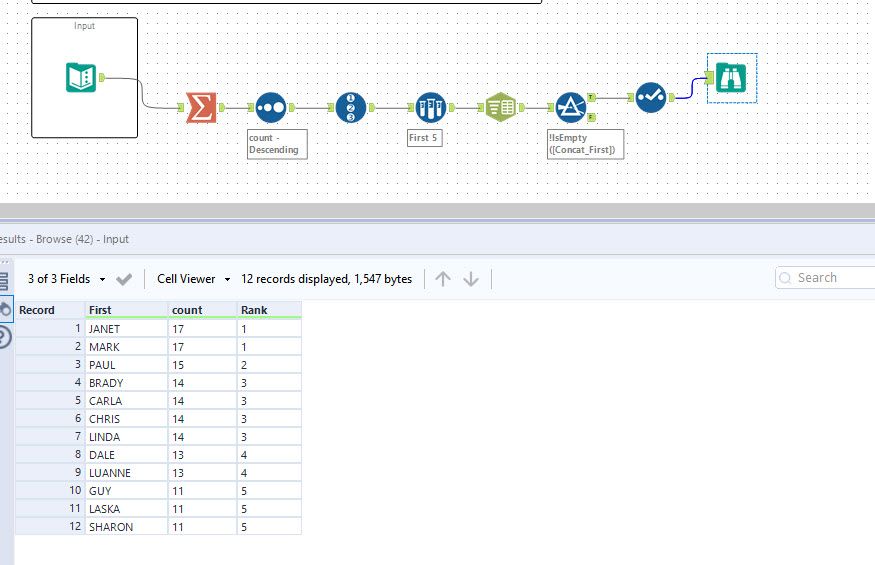This screenshot has width=875, height=565.
Task: Click the Input Data tool output anchor
Action: point(102,78)
